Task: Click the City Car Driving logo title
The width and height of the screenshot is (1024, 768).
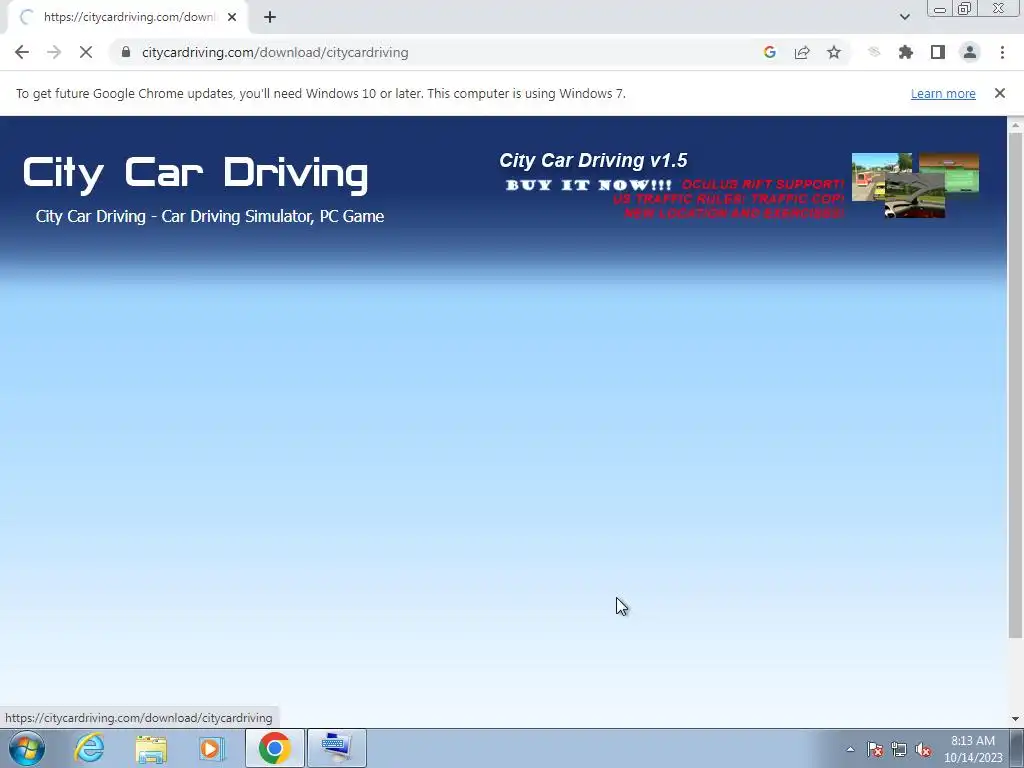Action: 195,174
